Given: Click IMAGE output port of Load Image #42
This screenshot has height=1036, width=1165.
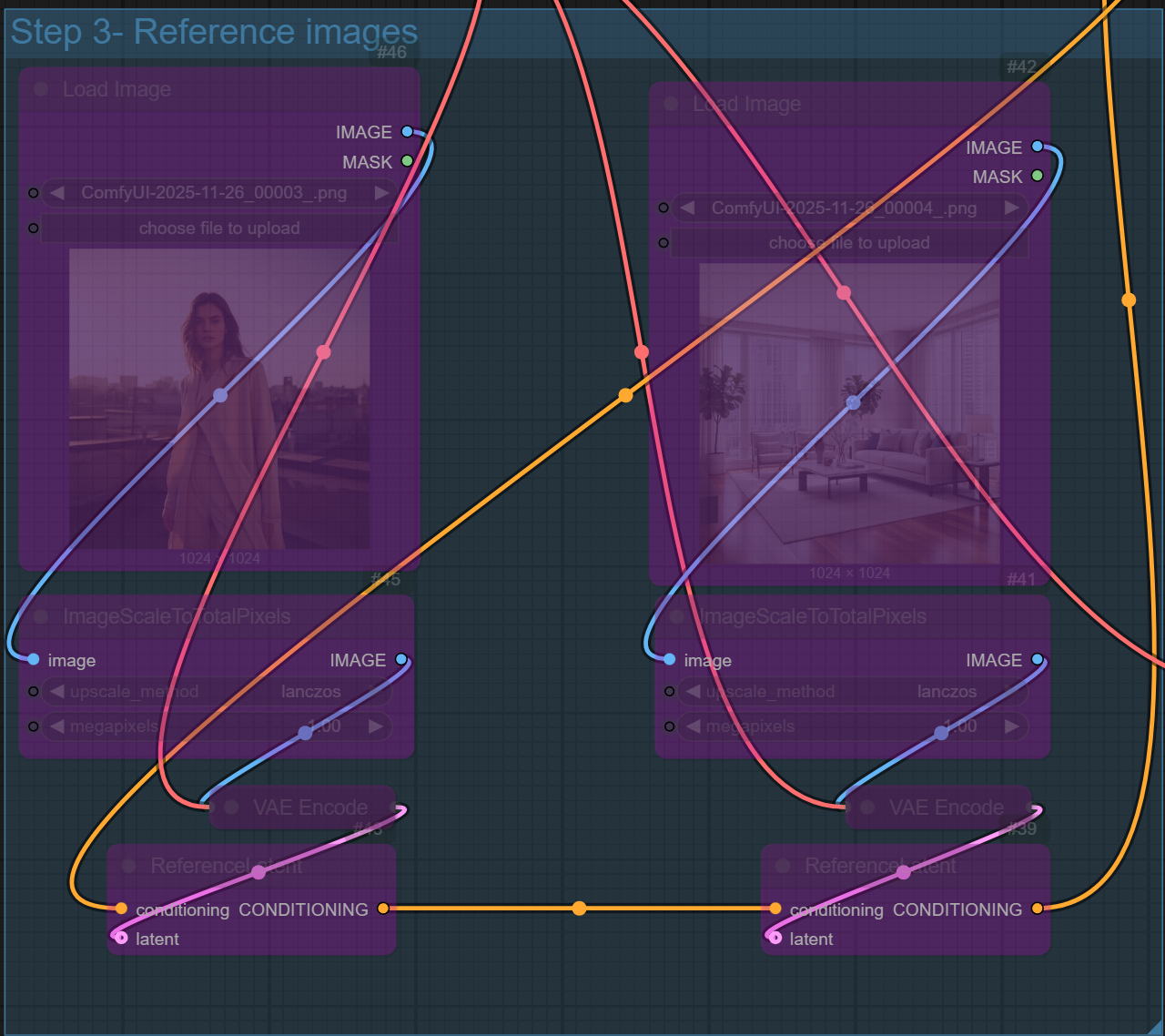Looking at the screenshot, I should (1037, 147).
